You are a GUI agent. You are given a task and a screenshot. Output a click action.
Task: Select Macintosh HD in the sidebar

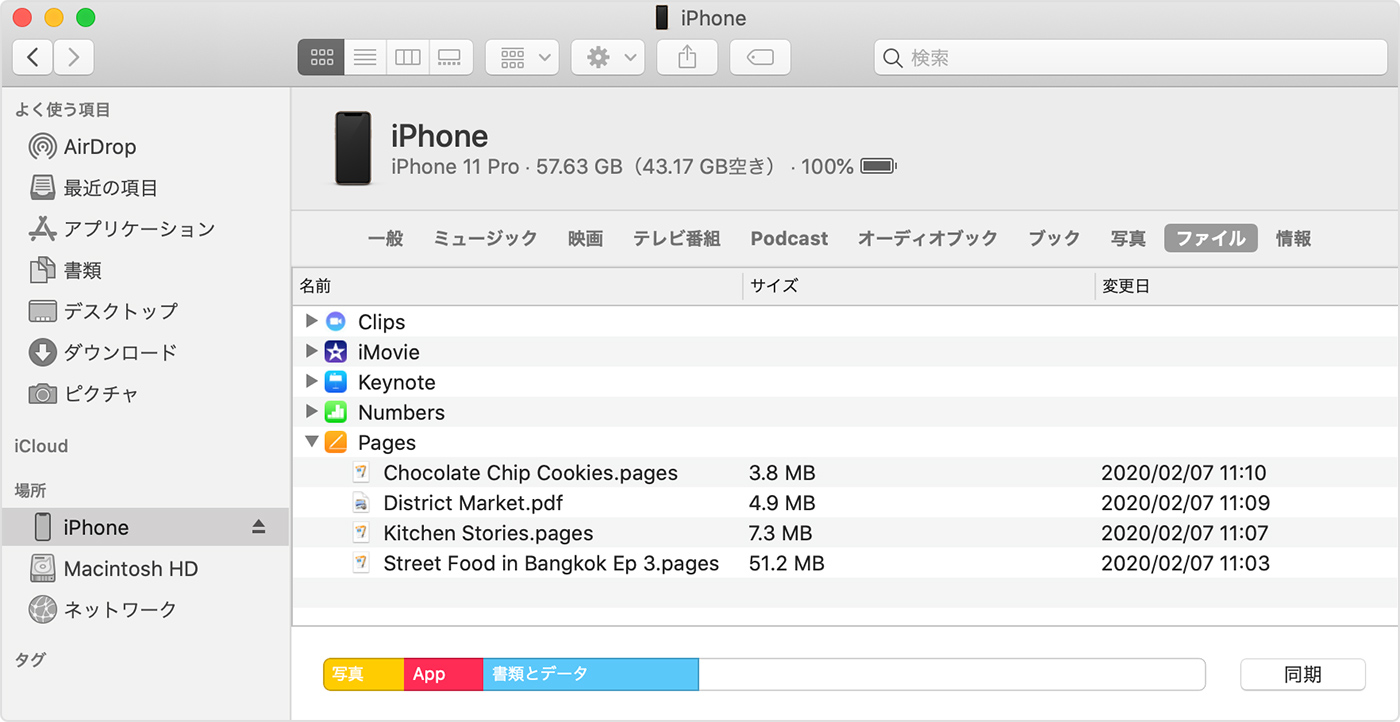[112, 568]
